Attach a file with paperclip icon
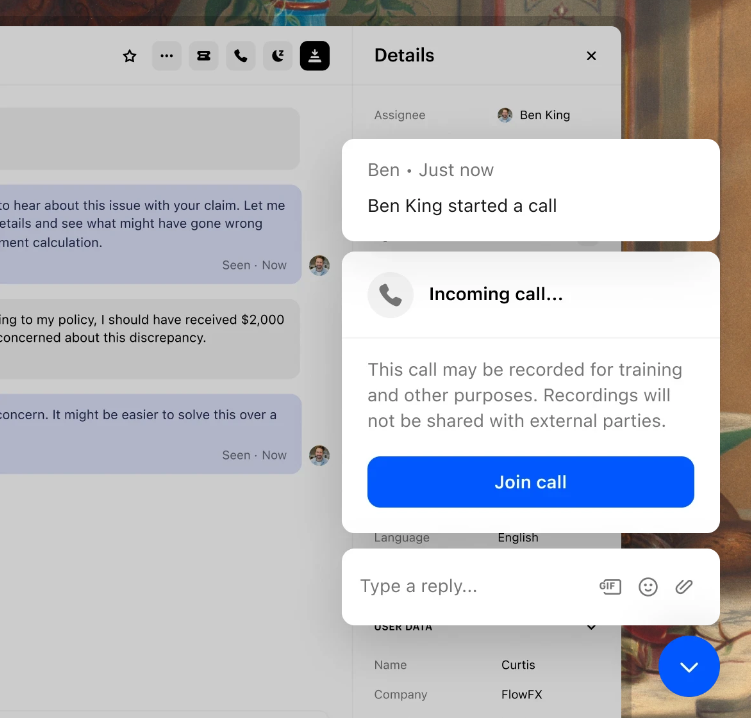The height and width of the screenshot is (718, 751). (x=684, y=587)
